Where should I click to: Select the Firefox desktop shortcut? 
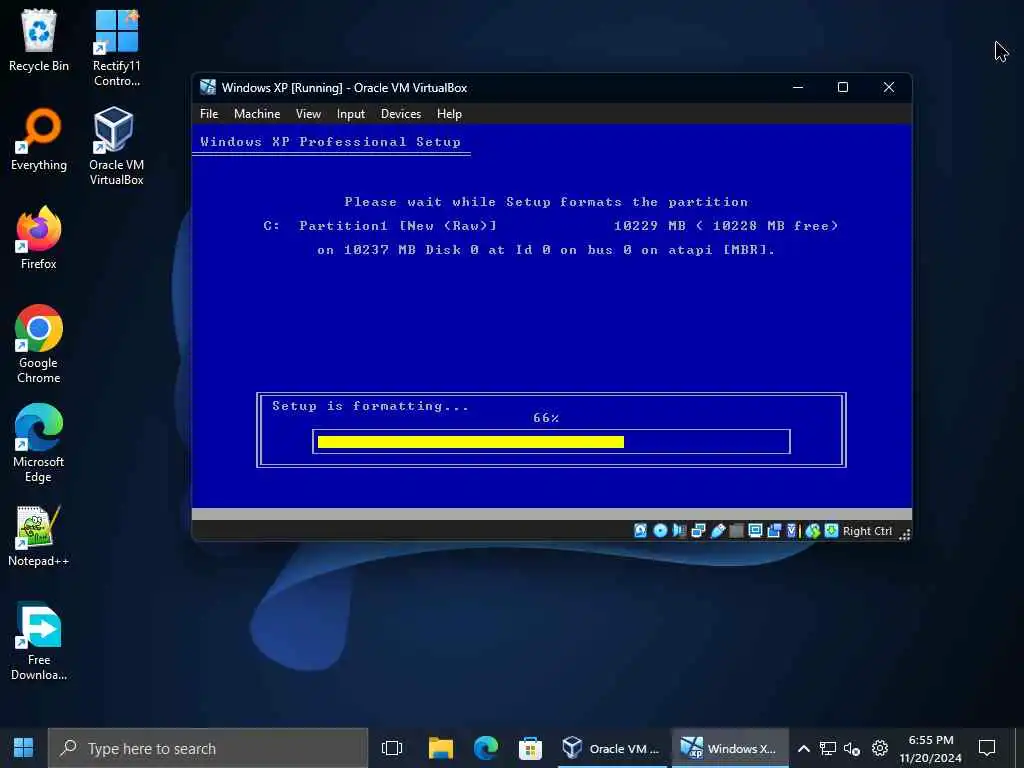tap(39, 238)
